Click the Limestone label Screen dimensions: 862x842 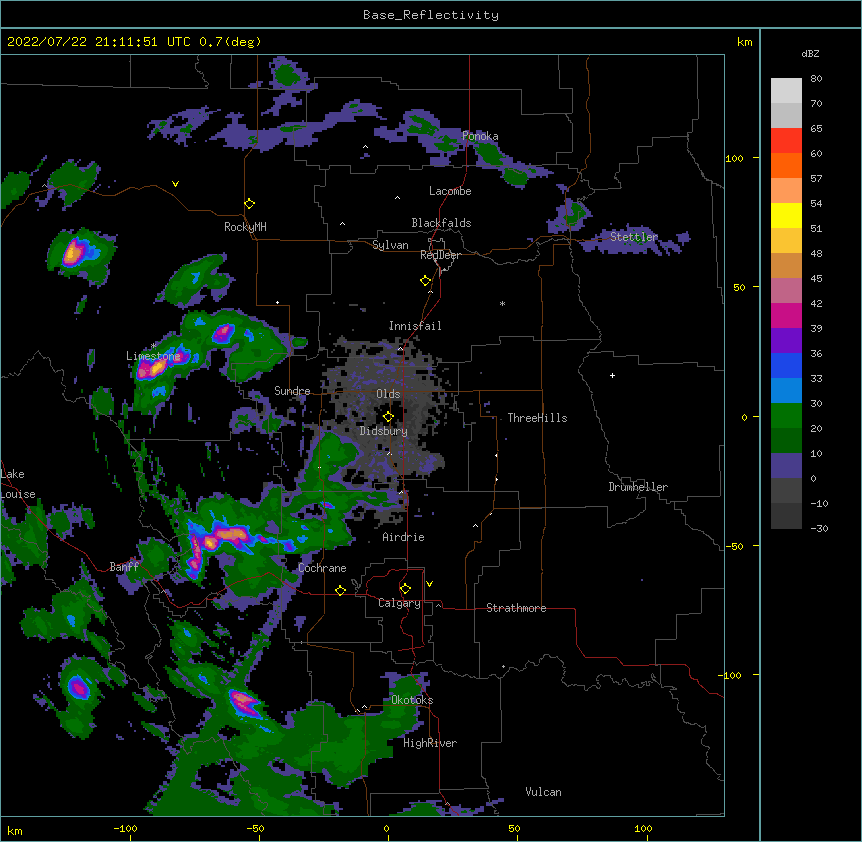pos(153,356)
